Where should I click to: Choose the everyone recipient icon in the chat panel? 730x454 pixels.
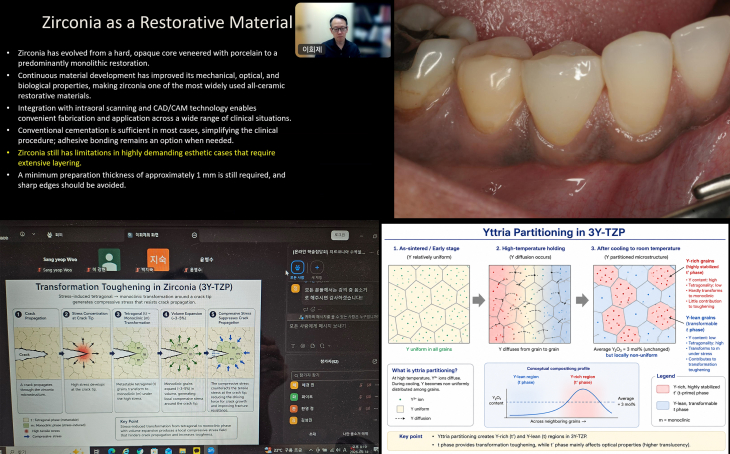point(297,267)
